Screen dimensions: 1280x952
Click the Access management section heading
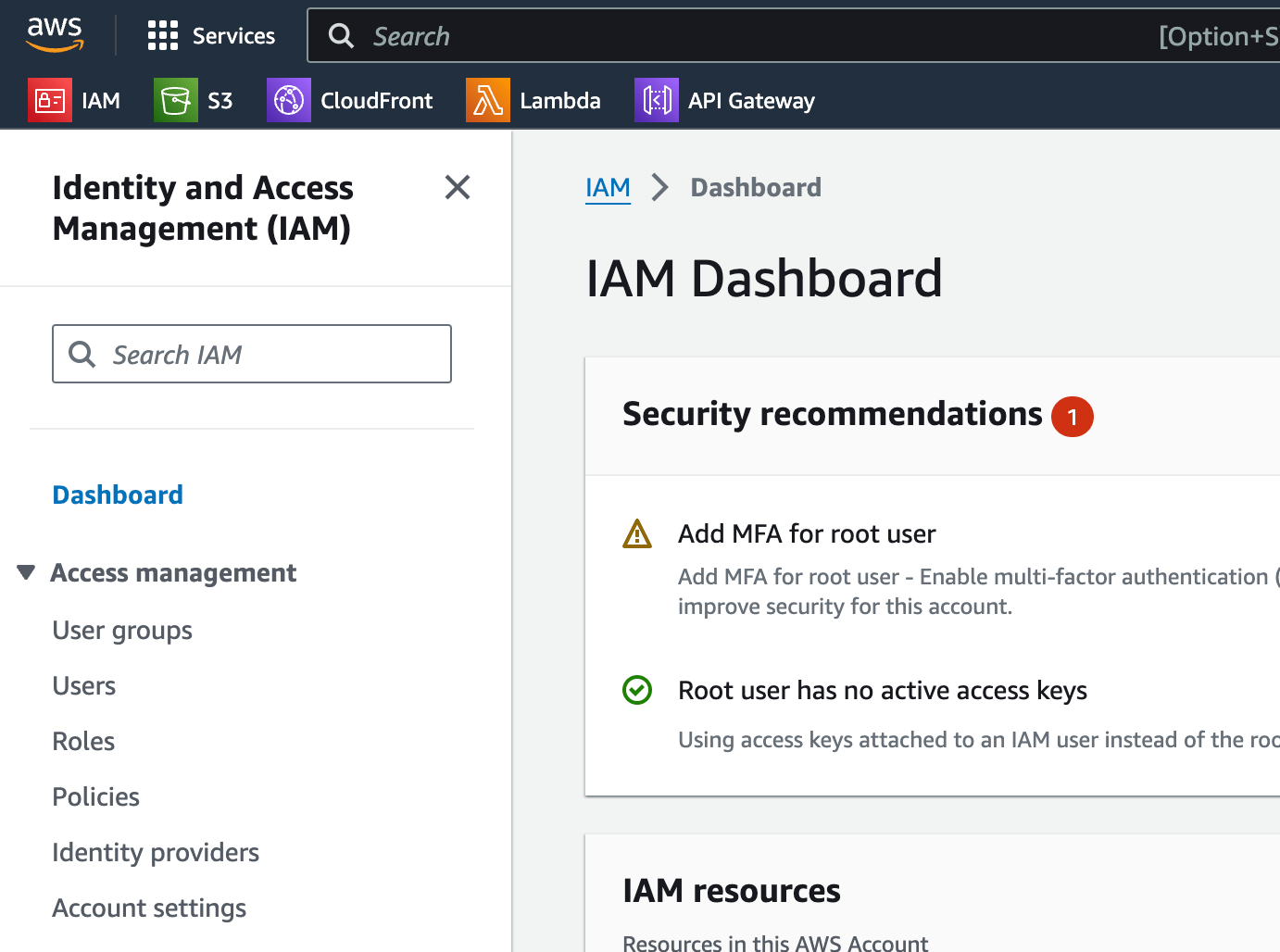coord(173,573)
